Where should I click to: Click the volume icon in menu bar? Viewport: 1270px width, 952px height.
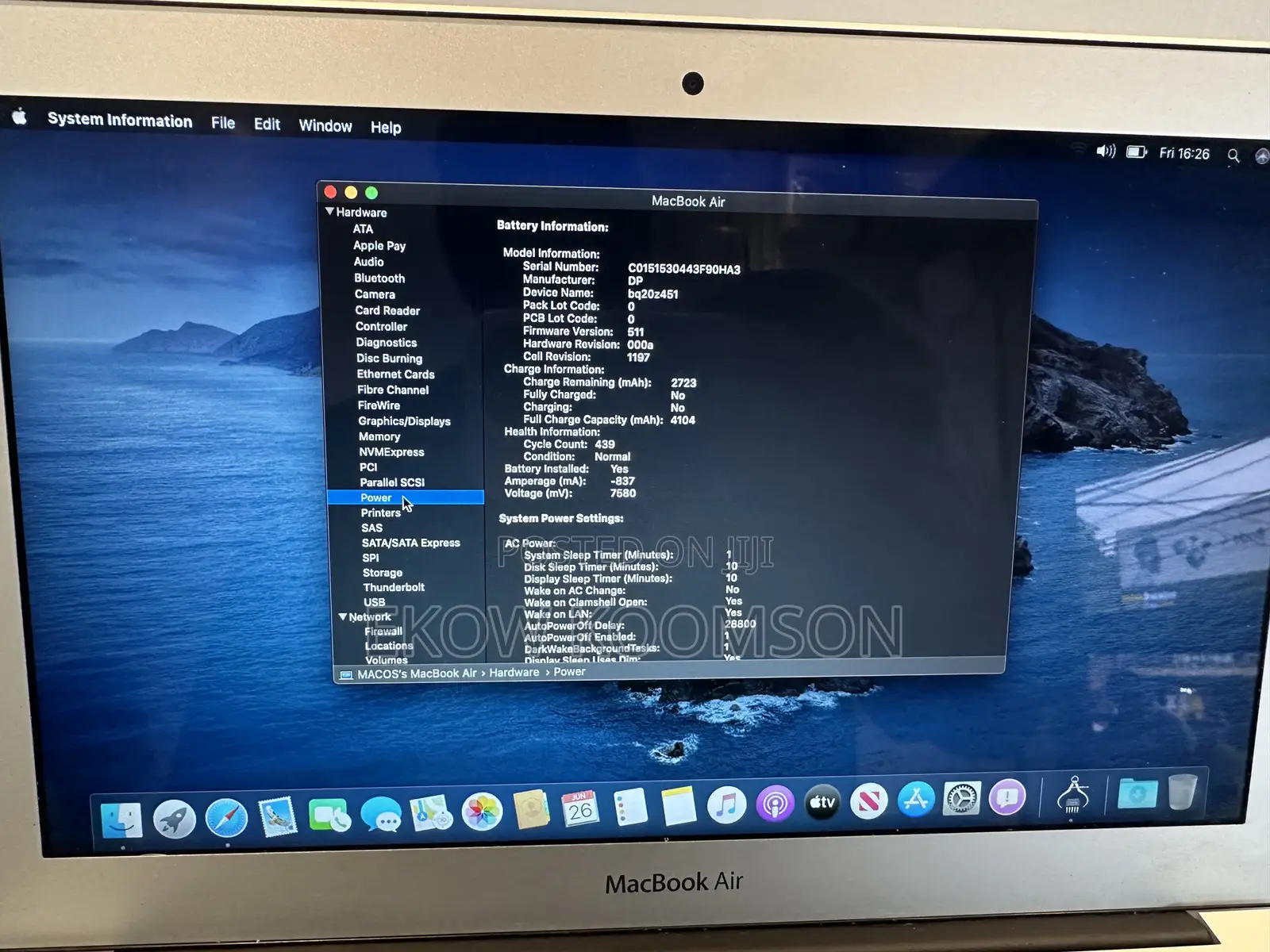(x=1106, y=151)
